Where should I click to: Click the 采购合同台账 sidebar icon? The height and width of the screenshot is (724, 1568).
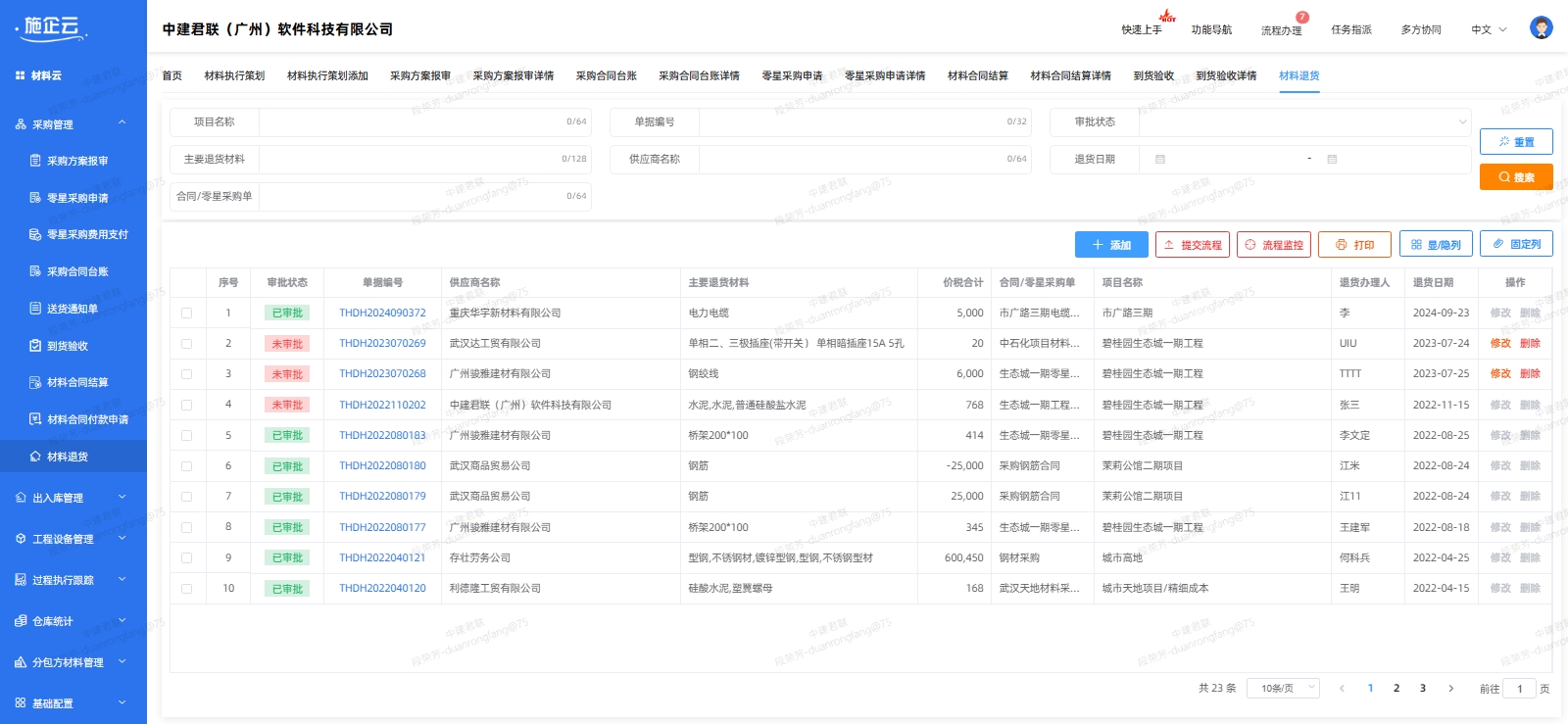[35, 271]
